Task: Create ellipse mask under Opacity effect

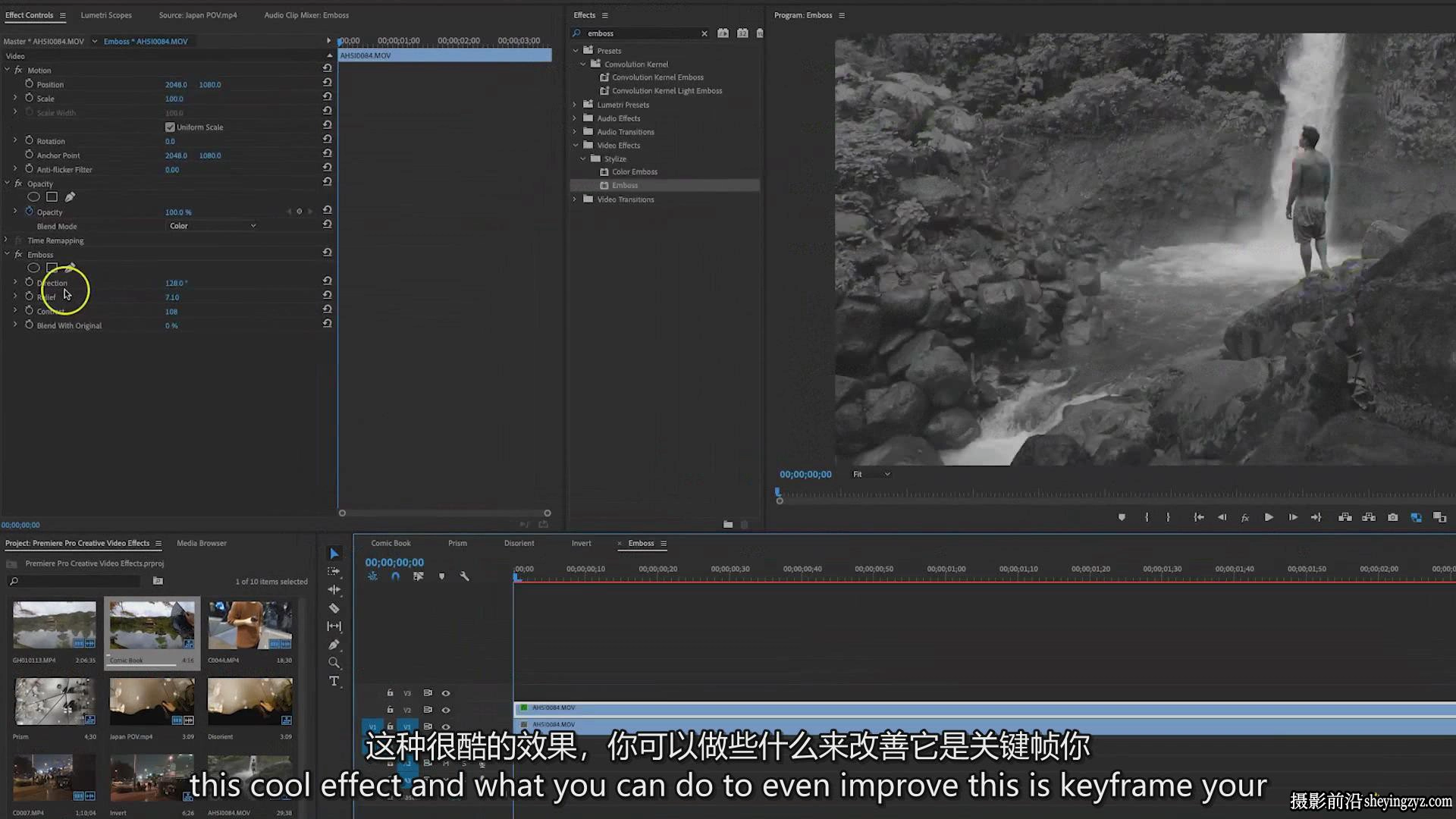Action: tap(33, 197)
